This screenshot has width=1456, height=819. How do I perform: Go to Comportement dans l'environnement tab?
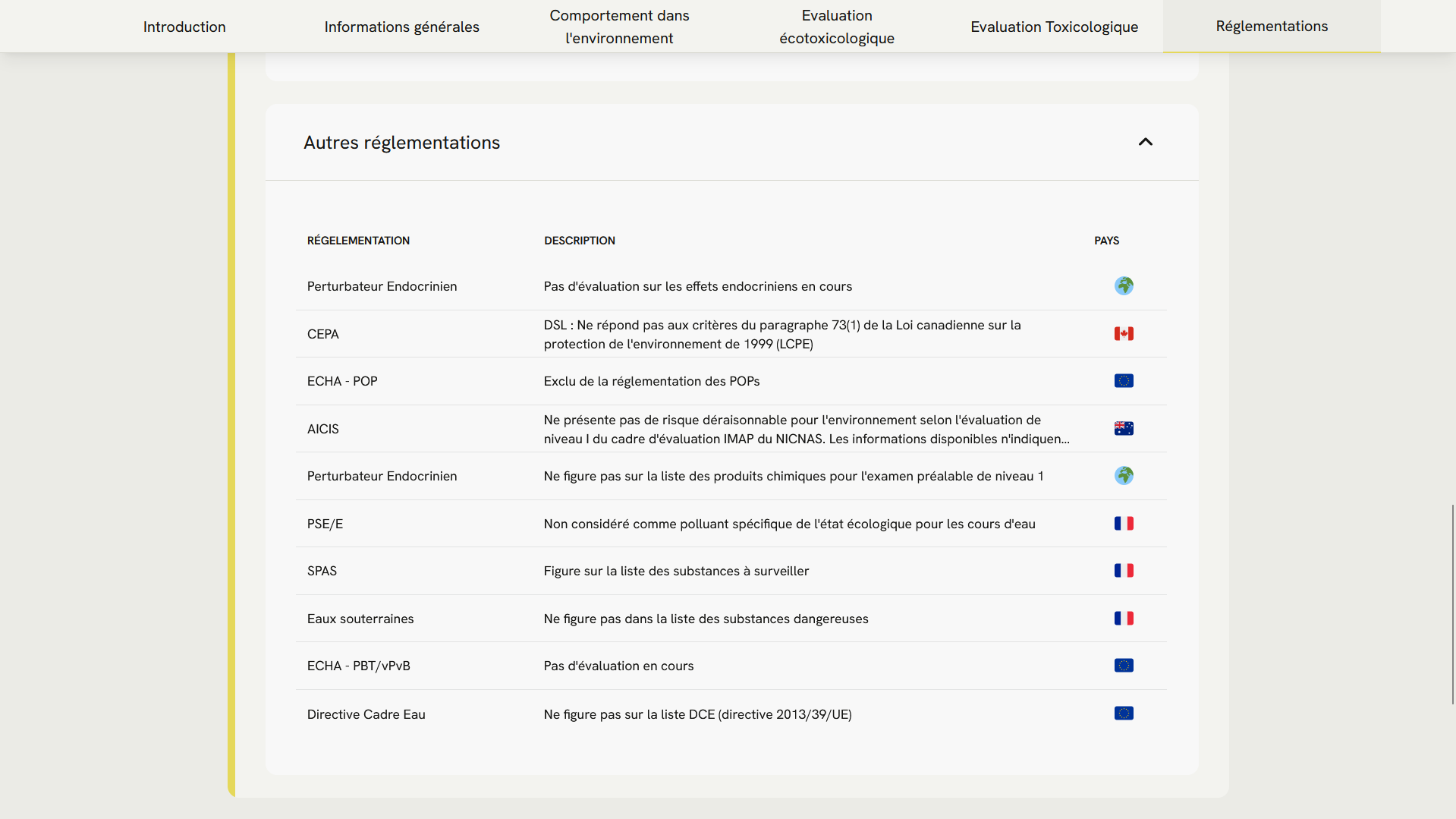619,27
